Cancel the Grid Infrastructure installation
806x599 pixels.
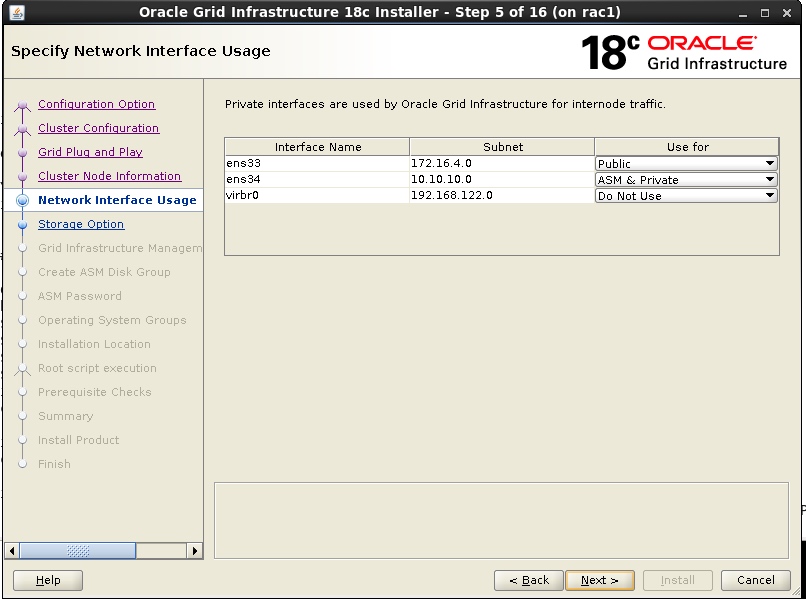755,580
